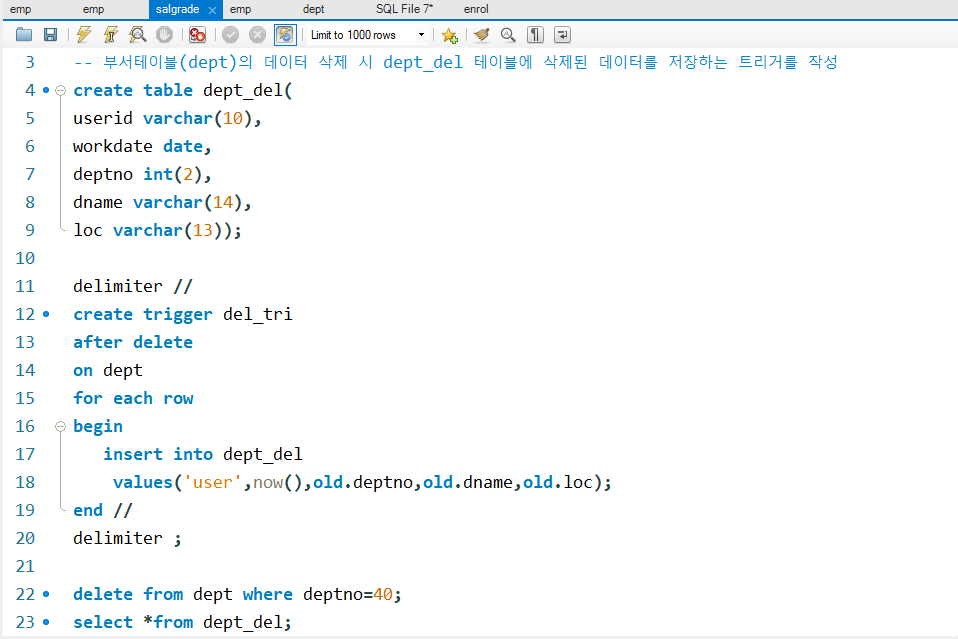Open the SQL File 7 tab
The image size is (958, 639).
pos(404,9)
